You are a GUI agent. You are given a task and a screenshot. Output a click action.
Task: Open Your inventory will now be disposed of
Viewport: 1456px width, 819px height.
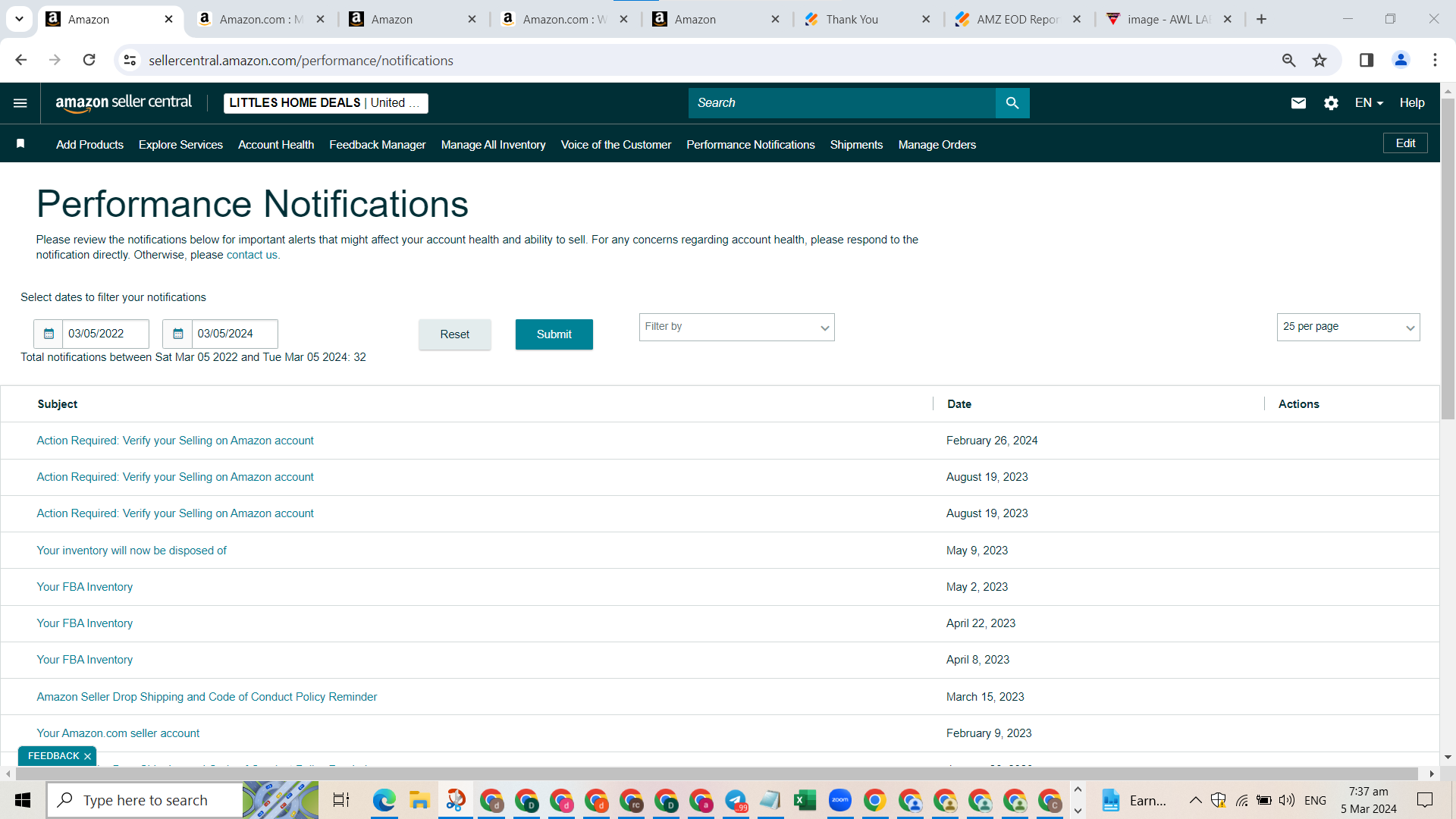coord(131,551)
